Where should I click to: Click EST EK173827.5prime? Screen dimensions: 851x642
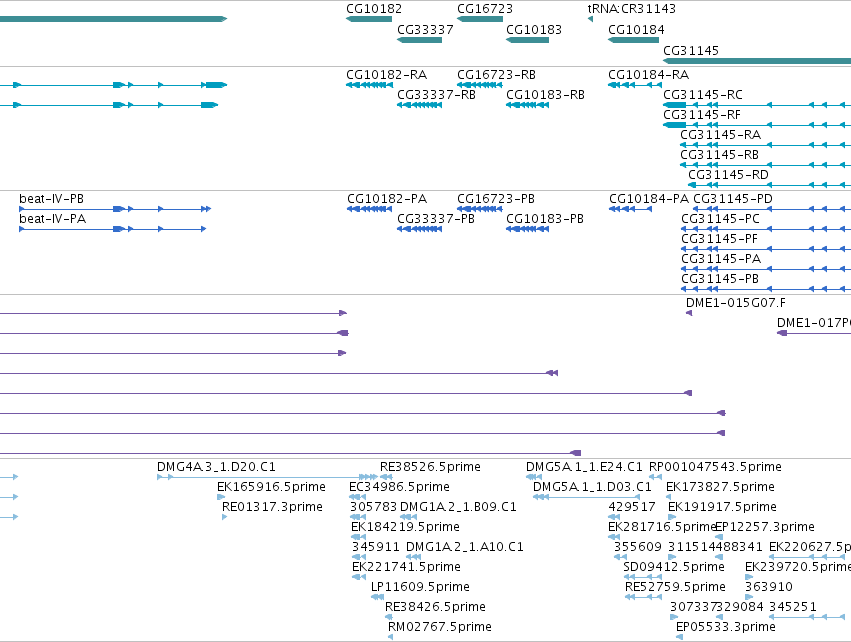[720, 487]
